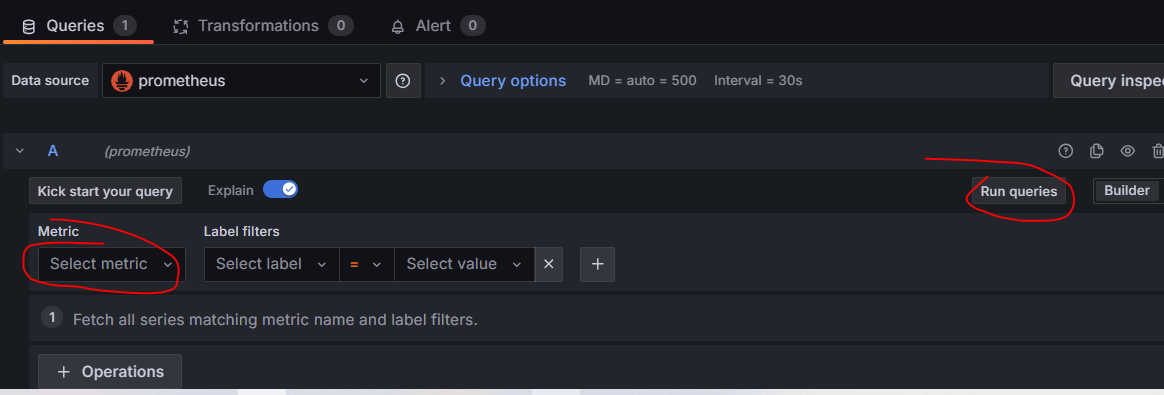Click query name A

pos(53,151)
